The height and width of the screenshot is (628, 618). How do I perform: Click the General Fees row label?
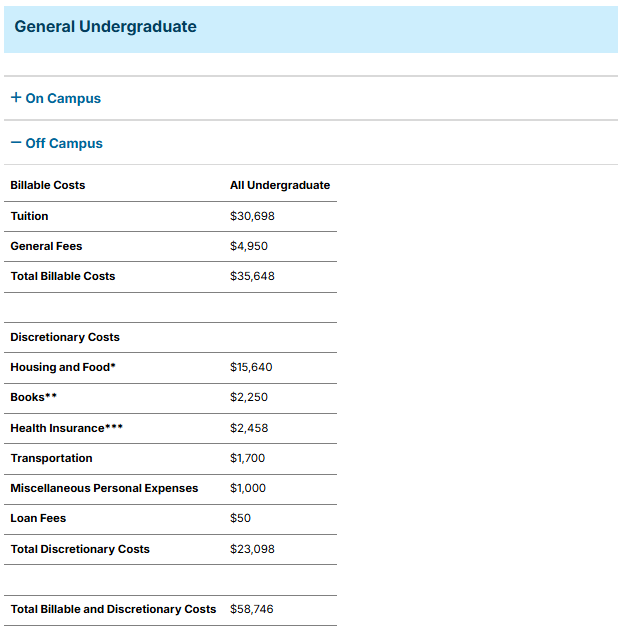(x=46, y=246)
